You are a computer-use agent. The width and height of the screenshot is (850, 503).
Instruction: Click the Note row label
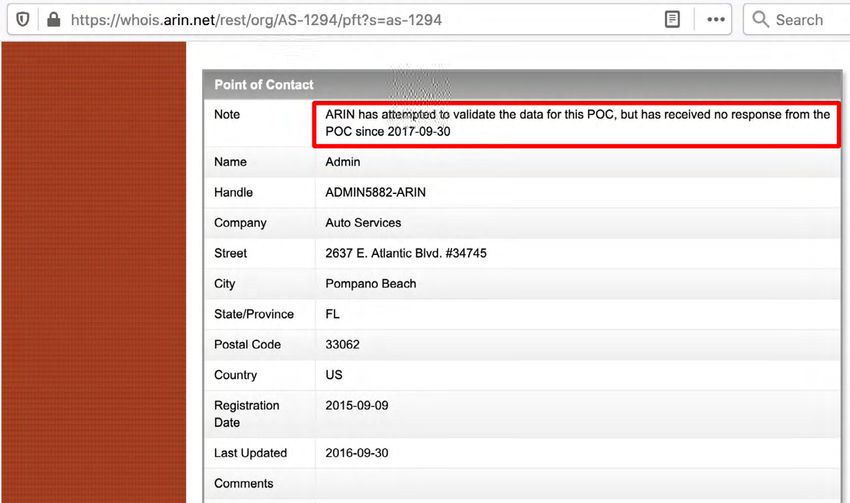pos(227,114)
